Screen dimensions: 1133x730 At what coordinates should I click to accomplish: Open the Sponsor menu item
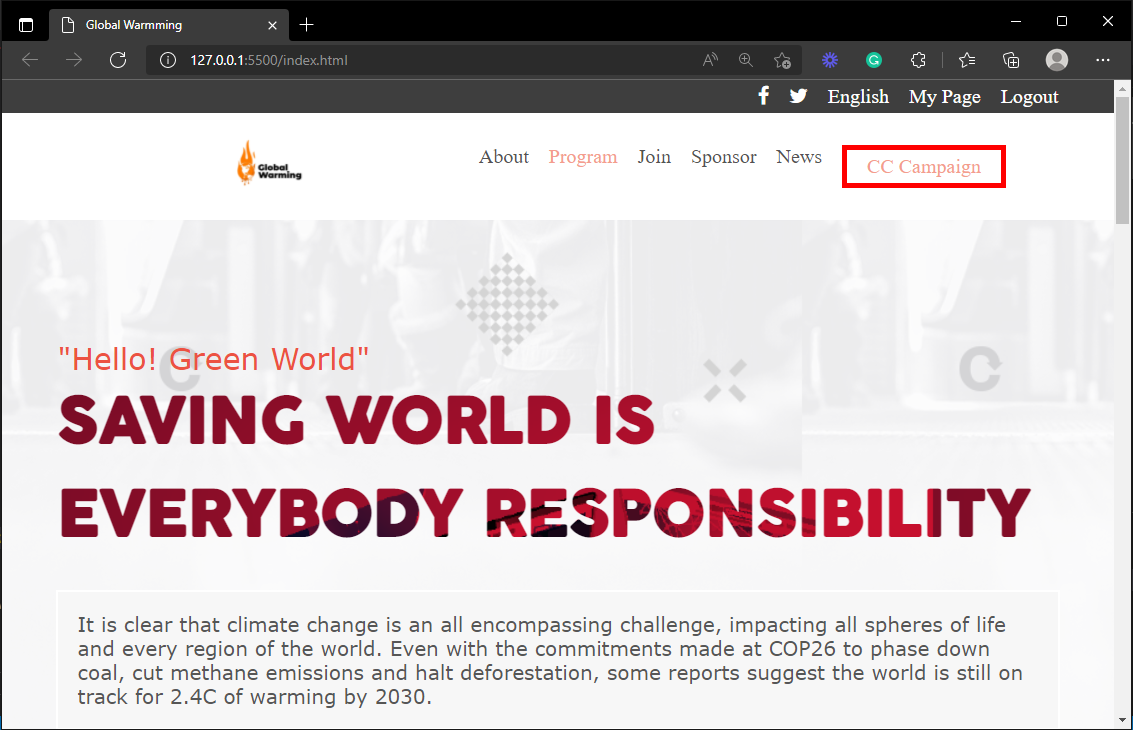pos(723,157)
